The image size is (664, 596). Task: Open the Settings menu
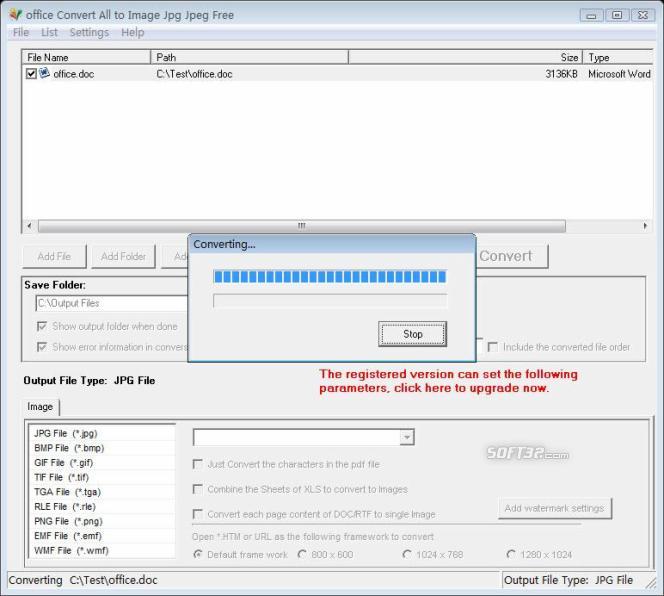click(x=89, y=33)
